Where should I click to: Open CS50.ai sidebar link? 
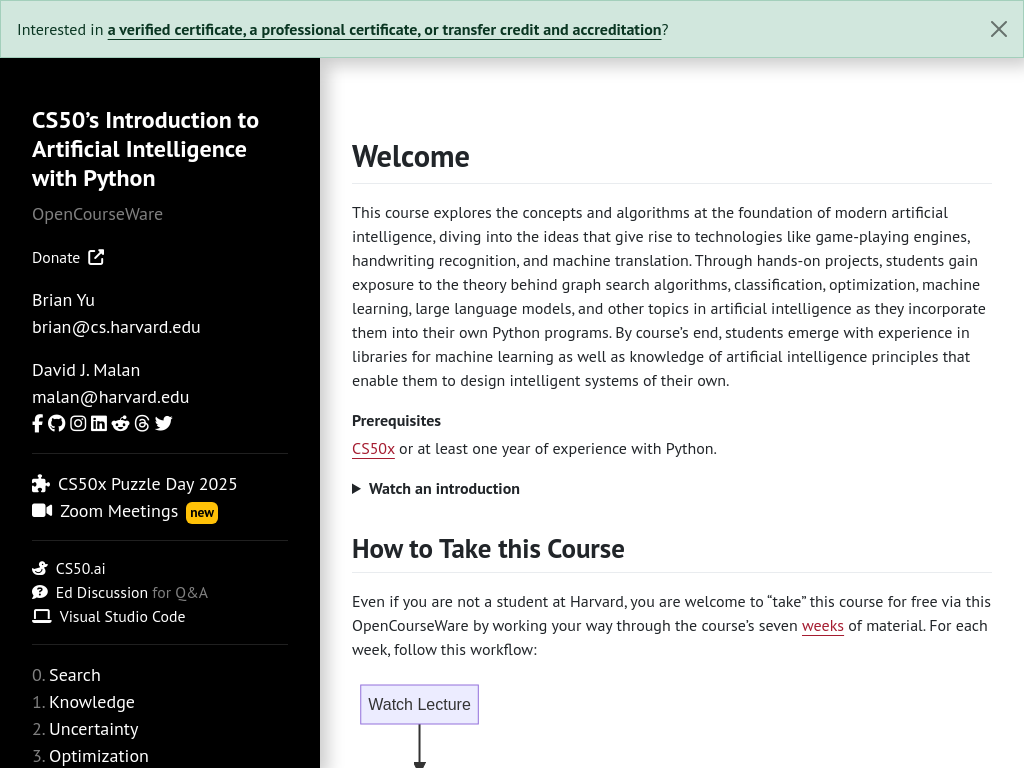[69, 568]
